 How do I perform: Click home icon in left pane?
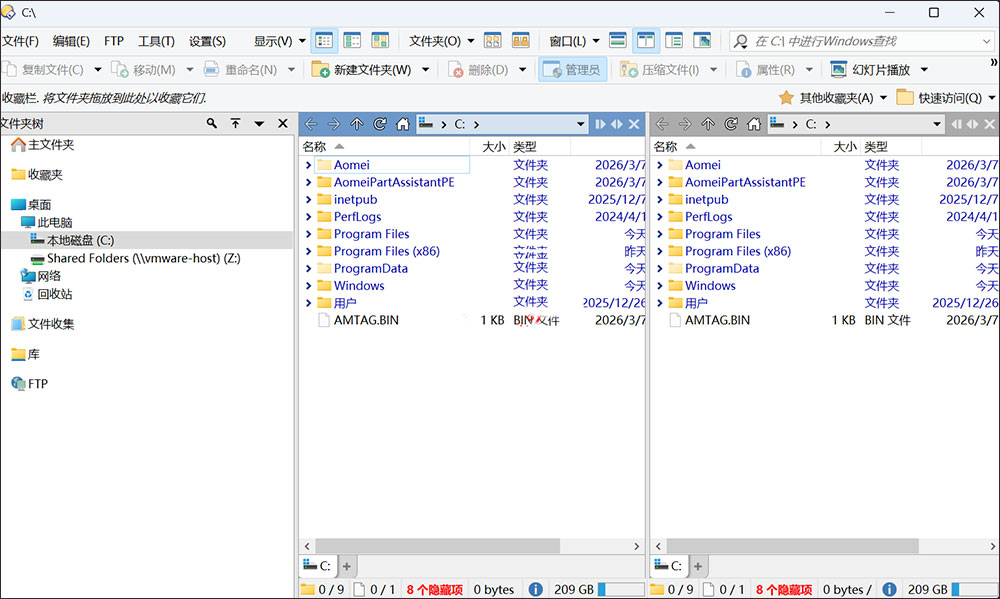coord(402,124)
